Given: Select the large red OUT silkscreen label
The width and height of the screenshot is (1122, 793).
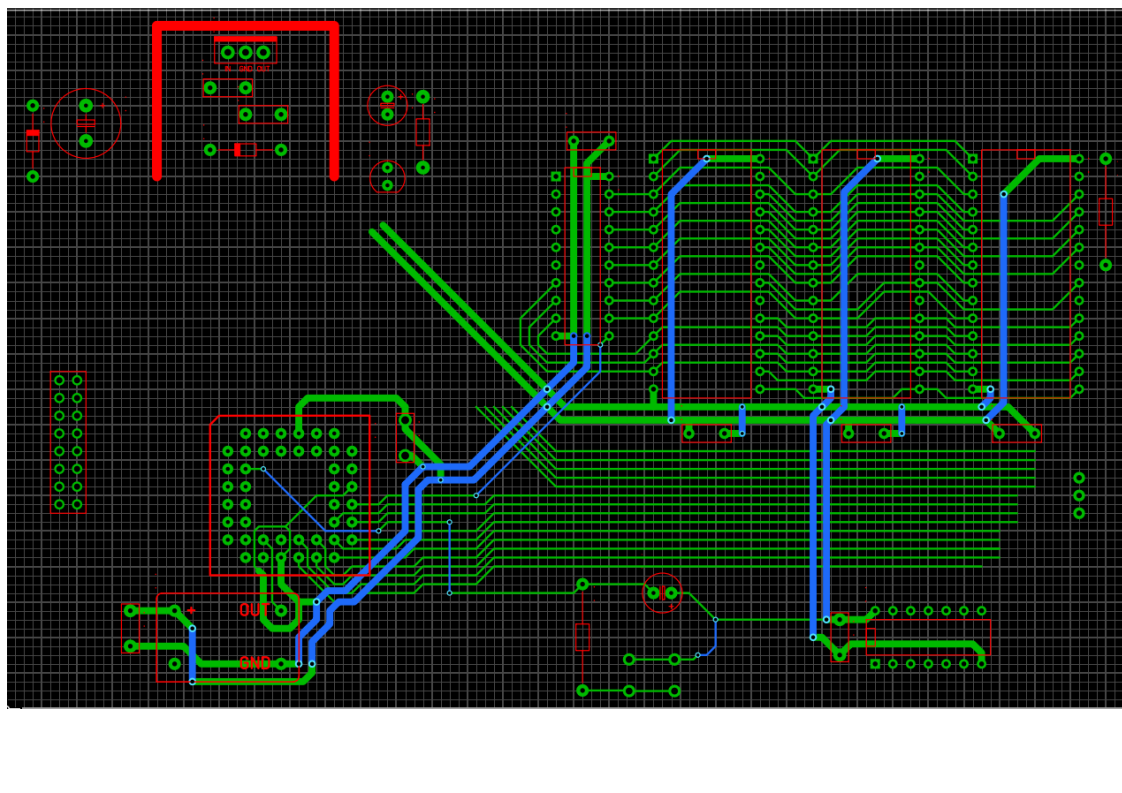Looking at the screenshot, I should [253, 610].
